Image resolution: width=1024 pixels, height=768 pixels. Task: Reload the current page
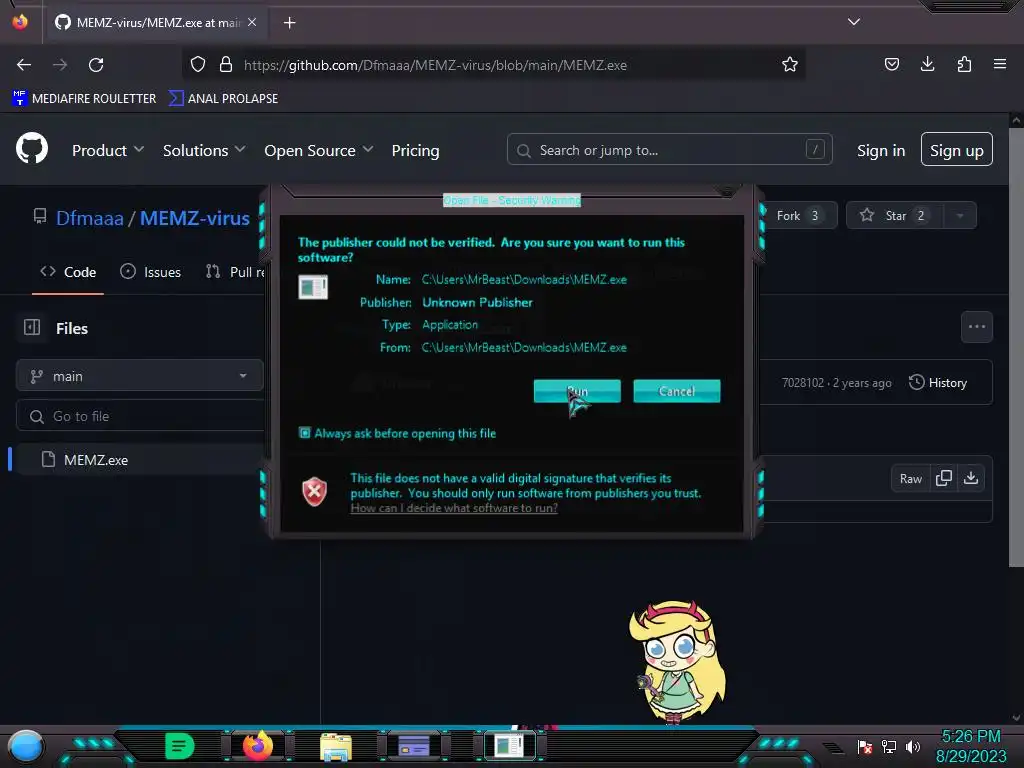click(96, 65)
